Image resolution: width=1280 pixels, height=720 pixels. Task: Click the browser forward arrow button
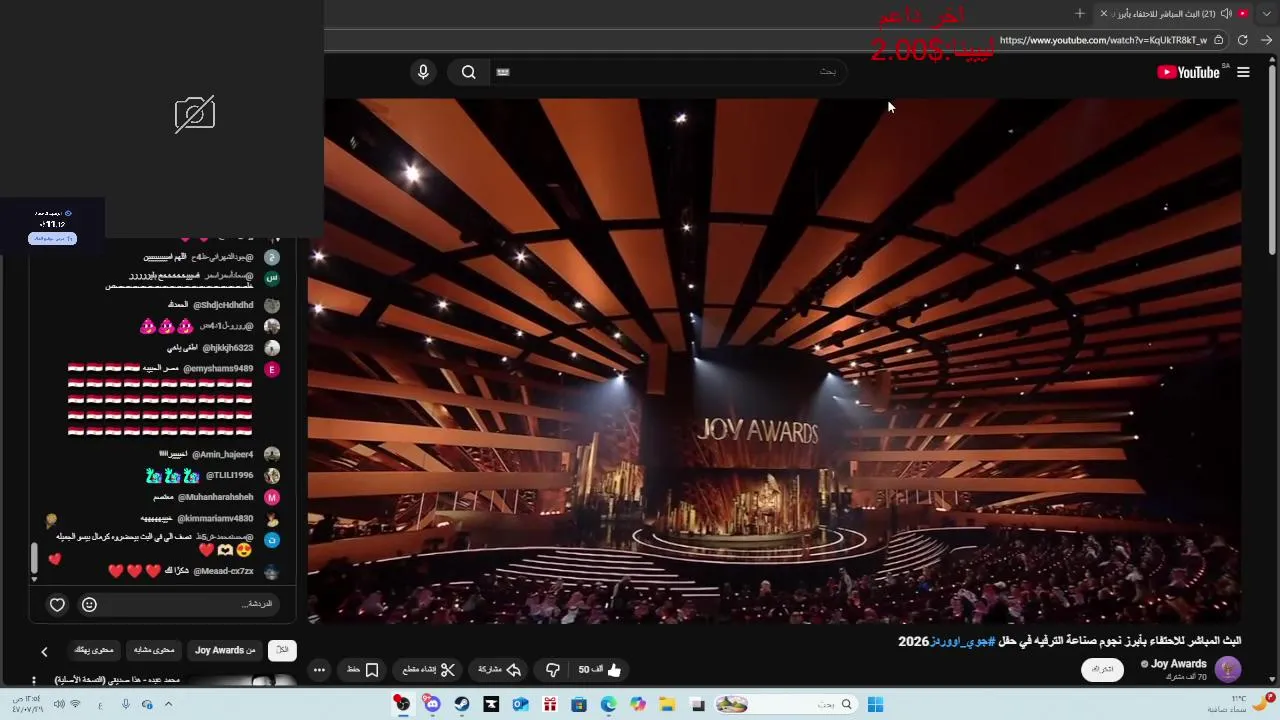(1266, 40)
